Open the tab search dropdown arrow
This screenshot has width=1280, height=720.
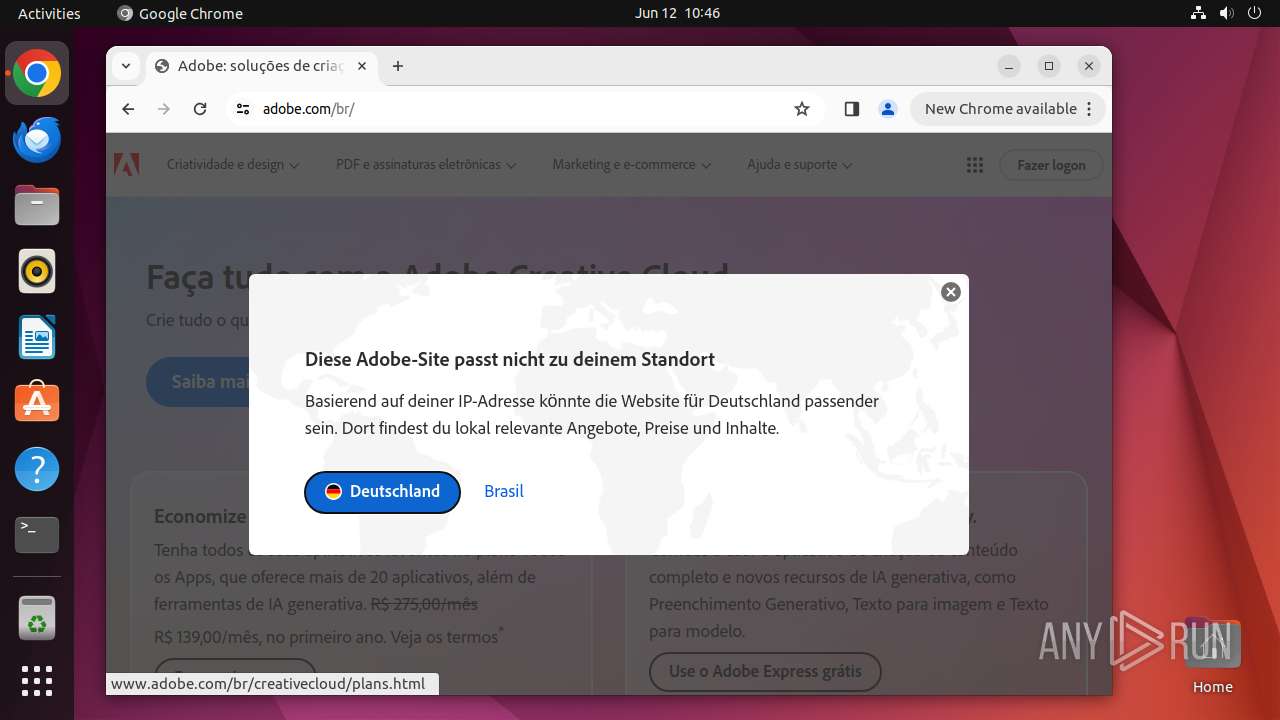point(125,66)
